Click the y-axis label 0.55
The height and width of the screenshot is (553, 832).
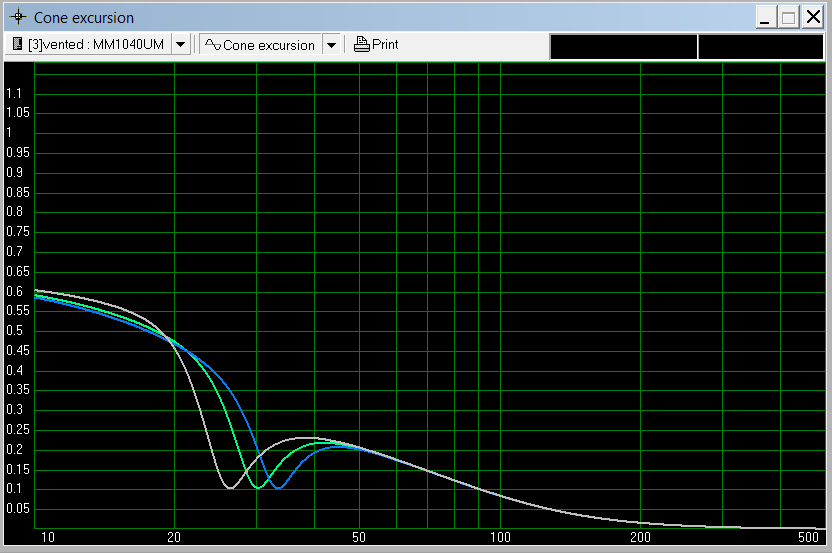point(18,310)
